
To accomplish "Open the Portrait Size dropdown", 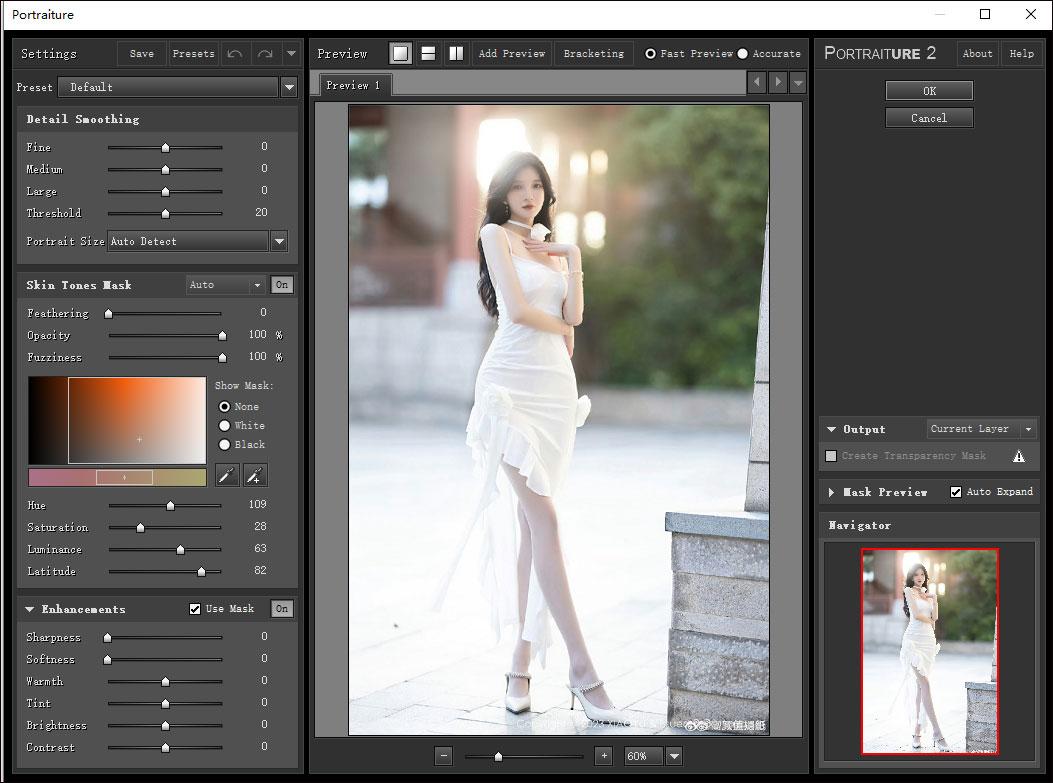I will (x=279, y=241).
